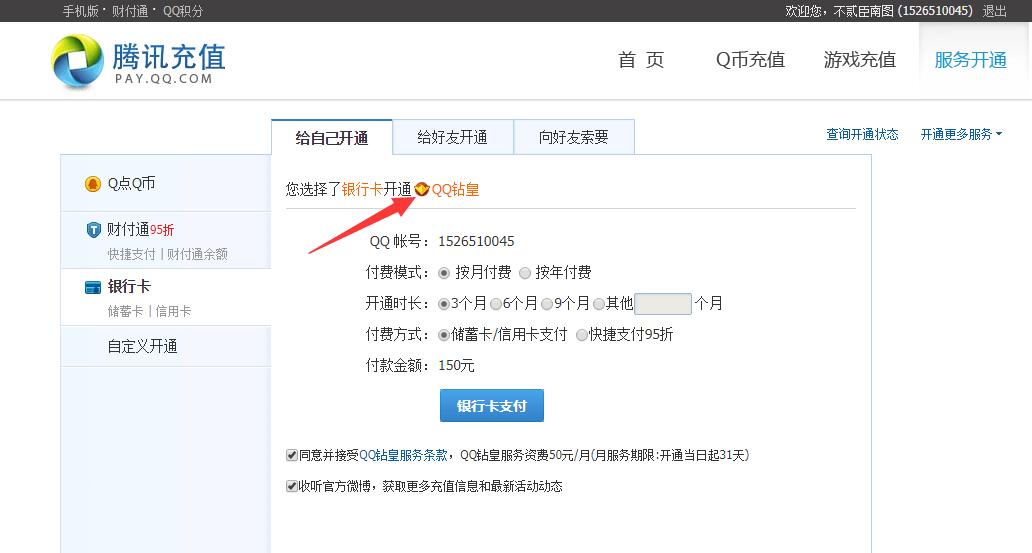Select 快捷支付95折 method
The height and width of the screenshot is (553, 1032).
coord(582,334)
